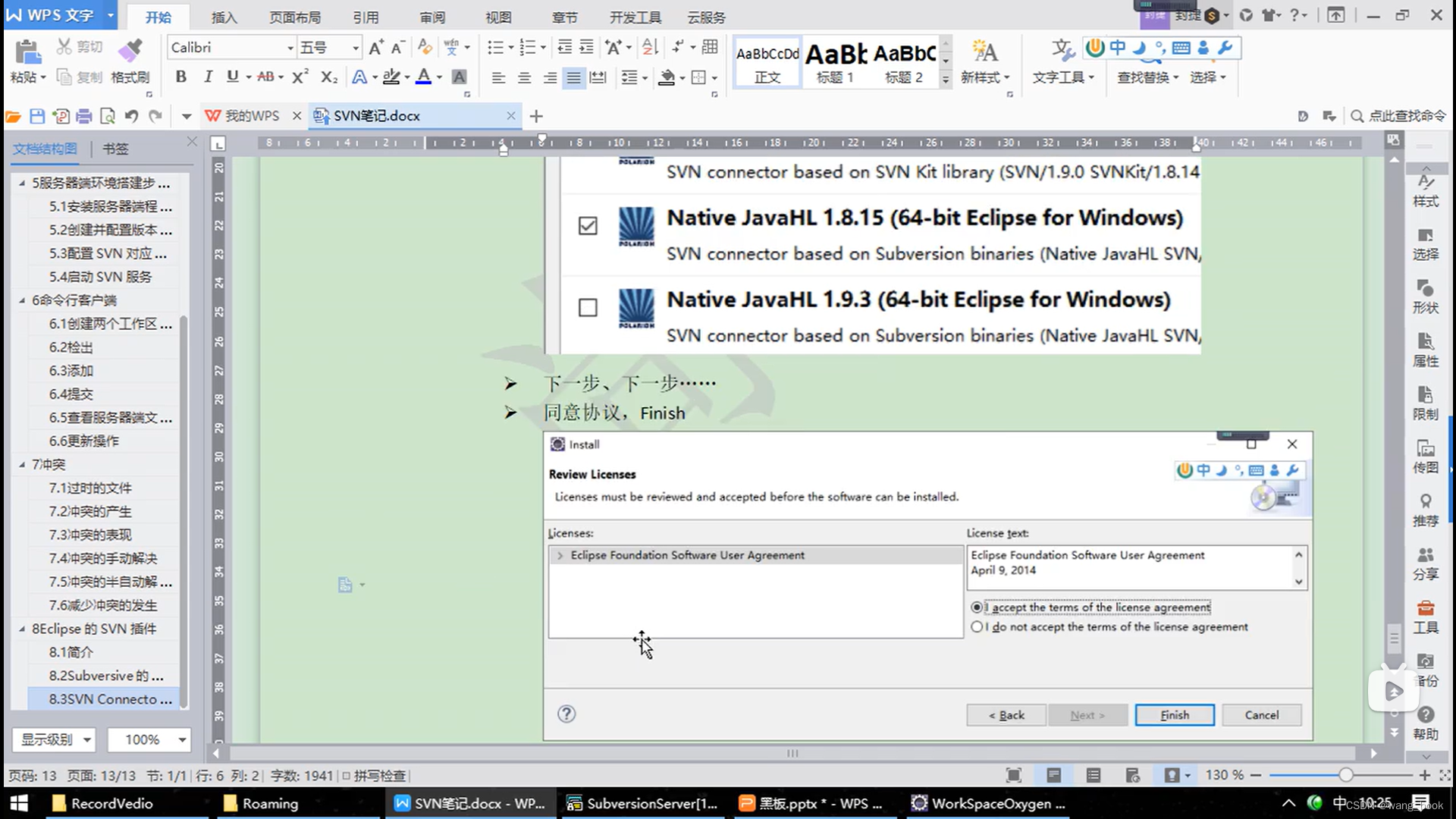
Task: Switch to 我的WPS document tab
Action: pyautogui.click(x=253, y=116)
